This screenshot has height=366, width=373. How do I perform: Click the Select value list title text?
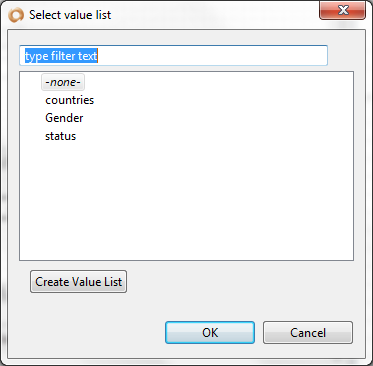pyautogui.click(x=70, y=15)
